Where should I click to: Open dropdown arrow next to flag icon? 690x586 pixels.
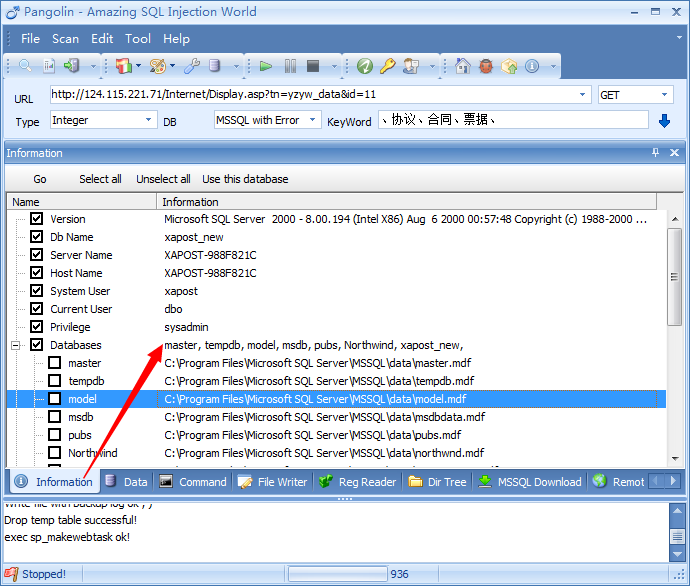point(138,66)
